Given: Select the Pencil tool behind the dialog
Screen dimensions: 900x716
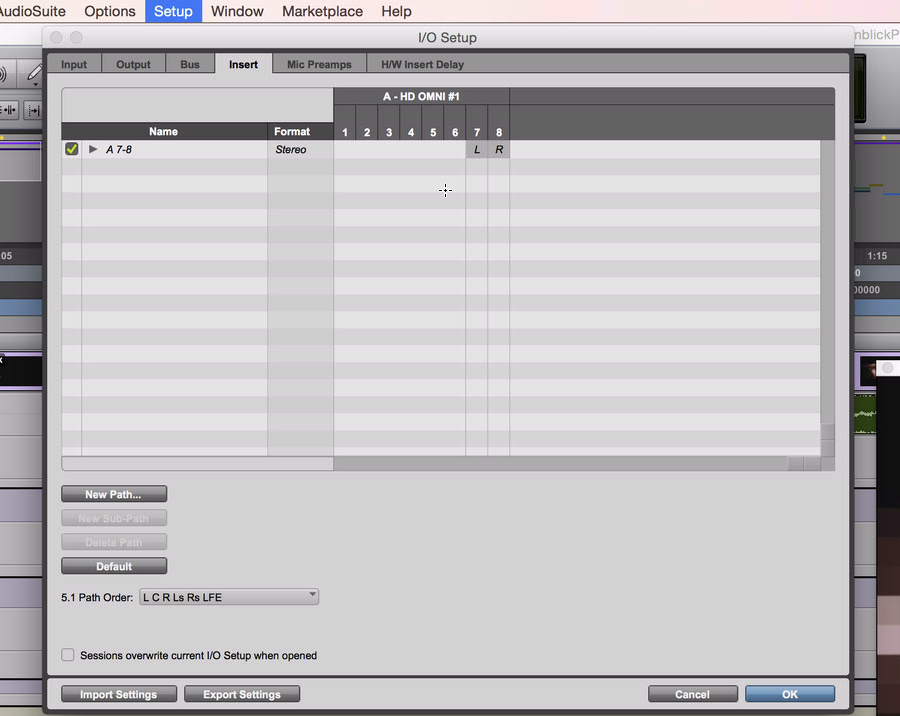Looking at the screenshot, I should coord(33,74).
